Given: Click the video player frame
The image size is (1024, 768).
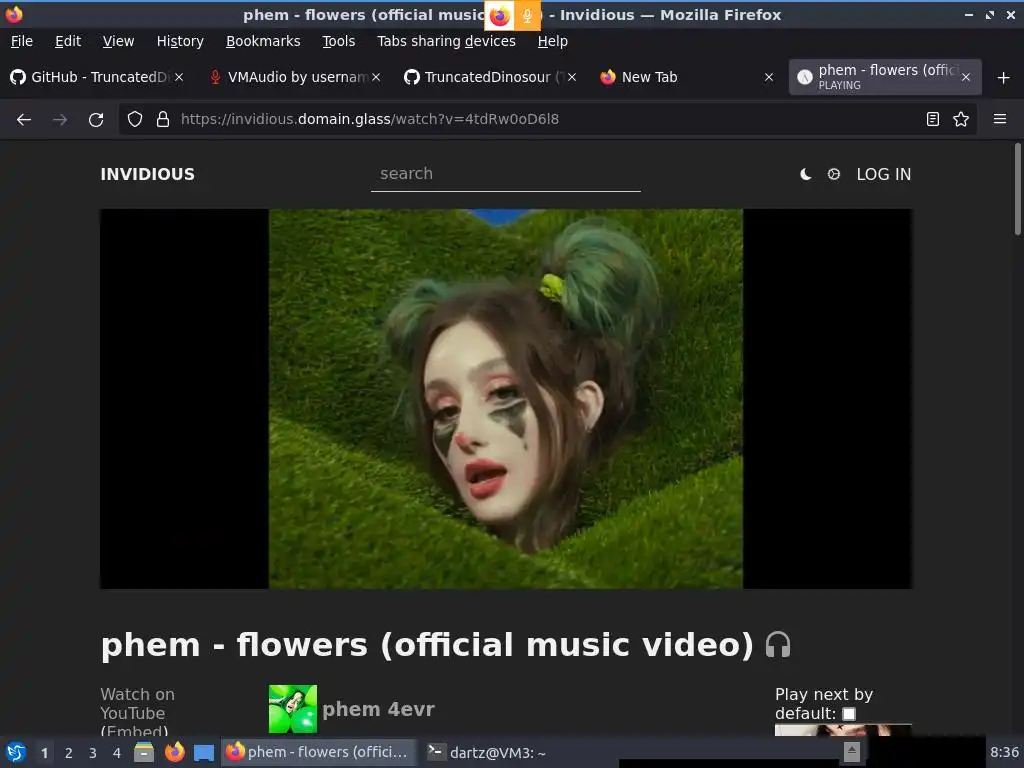Looking at the screenshot, I should coord(506,398).
